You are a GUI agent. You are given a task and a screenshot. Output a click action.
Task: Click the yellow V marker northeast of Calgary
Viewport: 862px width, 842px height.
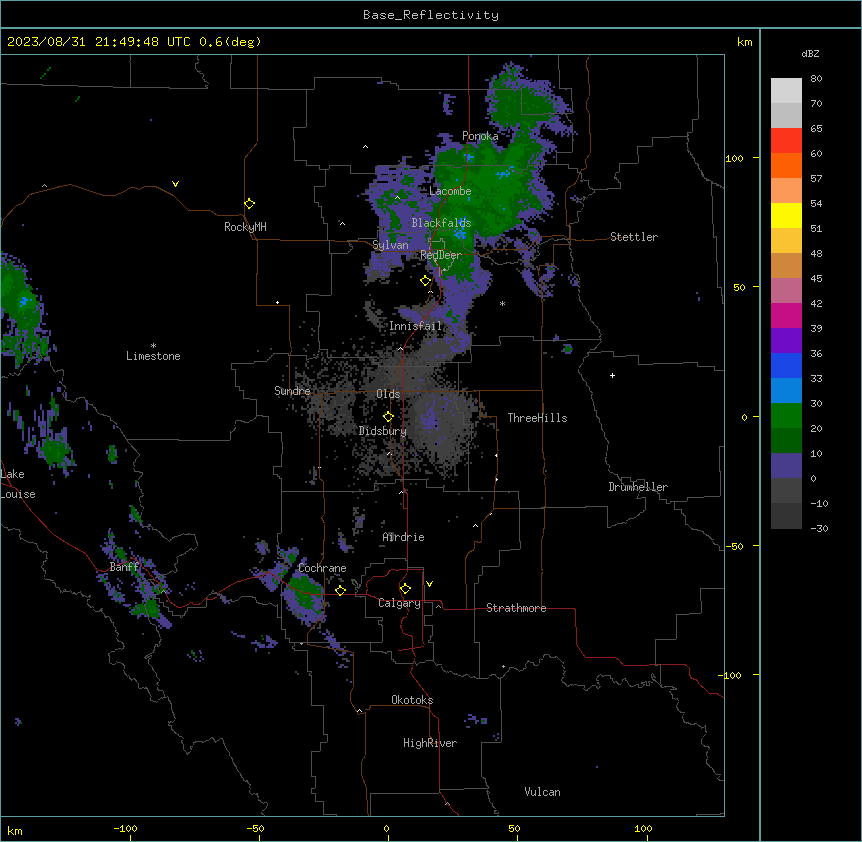coord(429,584)
